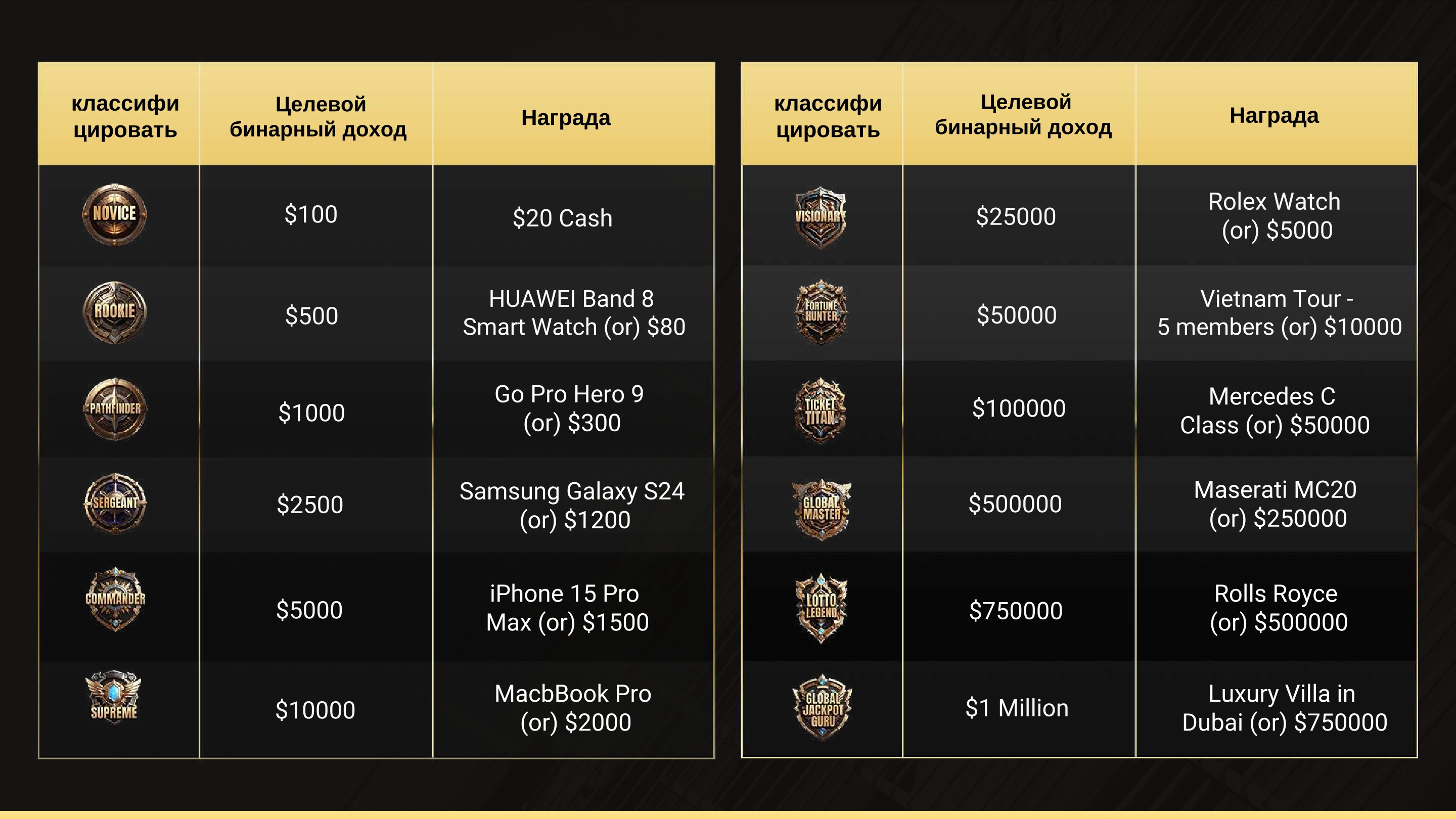Click the Luxury Villa in Dubai reward
The height and width of the screenshot is (819, 1456).
click(1284, 708)
